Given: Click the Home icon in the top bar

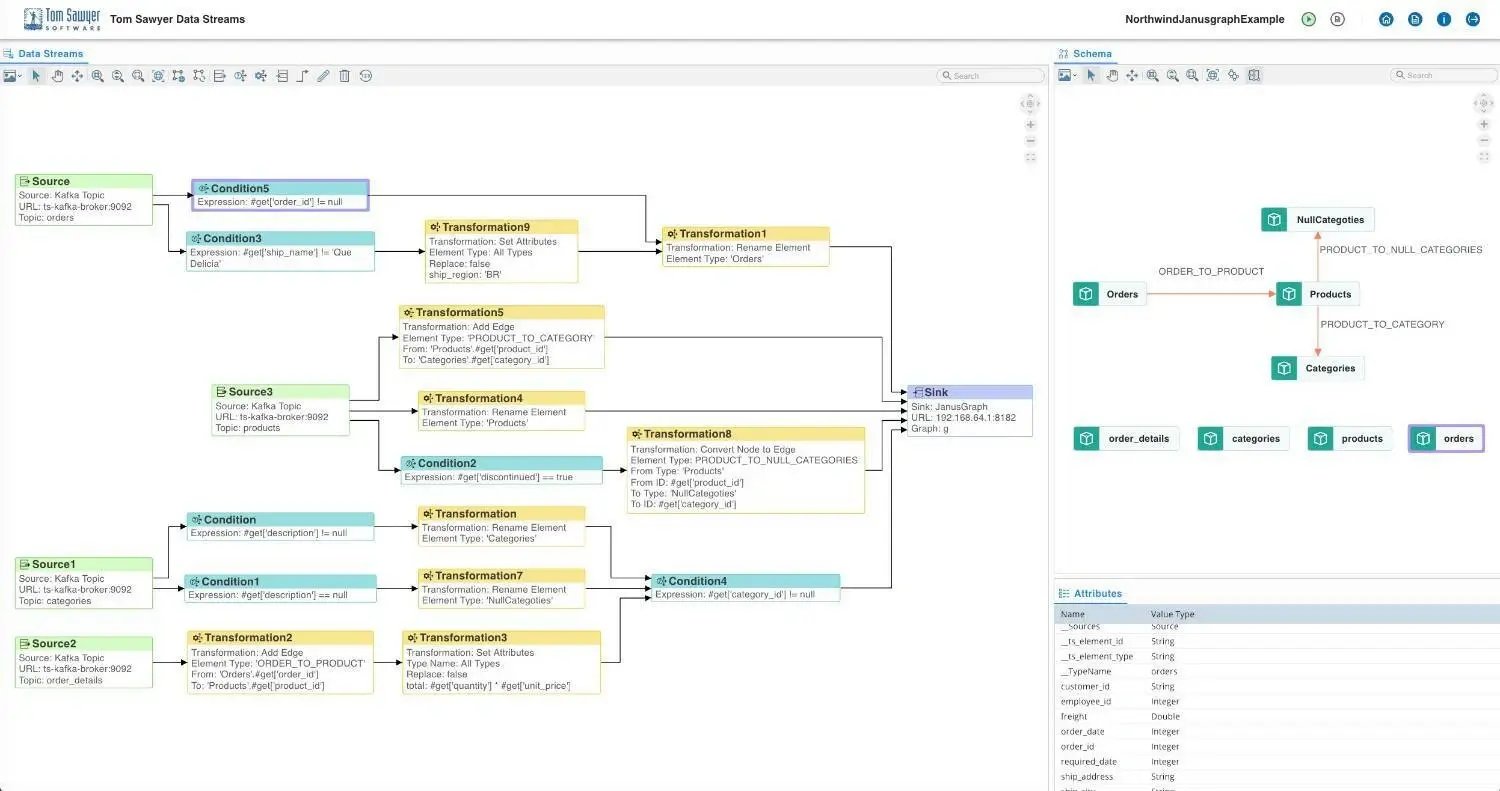Looking at the screenshot, I should point(1386,19).
